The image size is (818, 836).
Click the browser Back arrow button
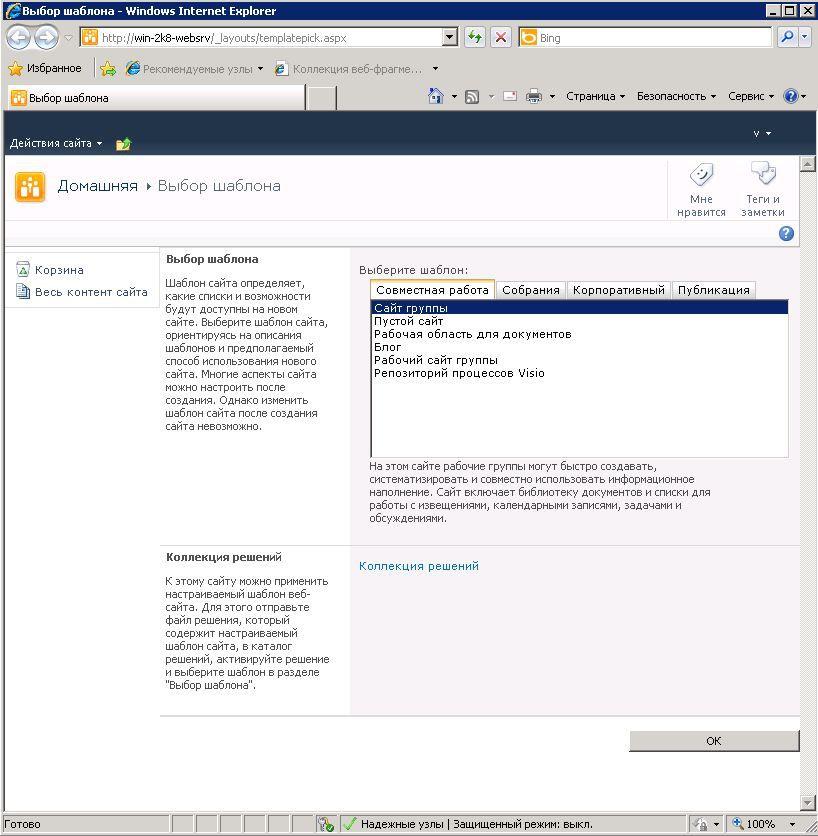pyautogui.click(x=19, y=38)
